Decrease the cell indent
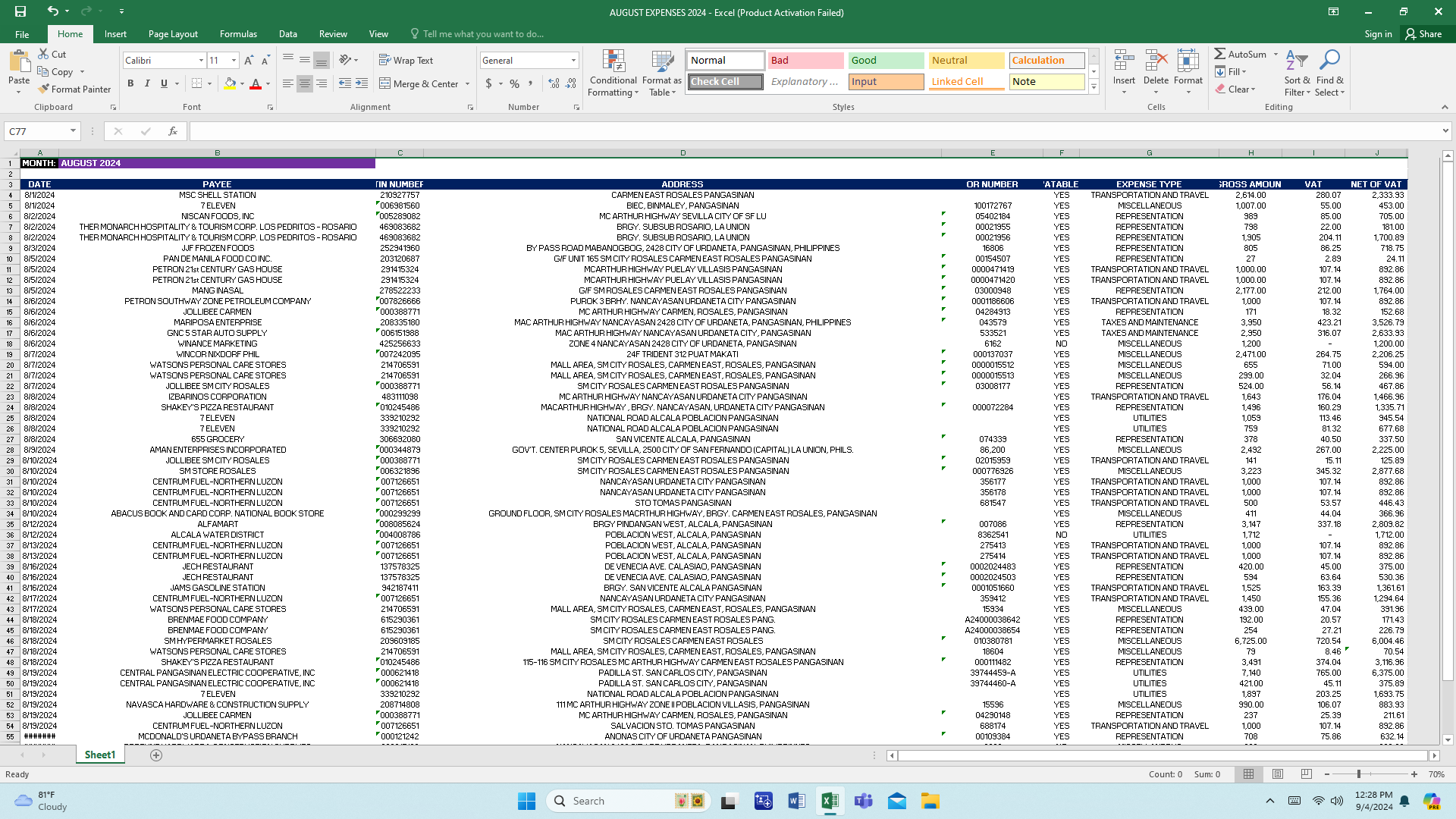The height and width of the screenshot is (819, 1456). click(x=345, y=83)
